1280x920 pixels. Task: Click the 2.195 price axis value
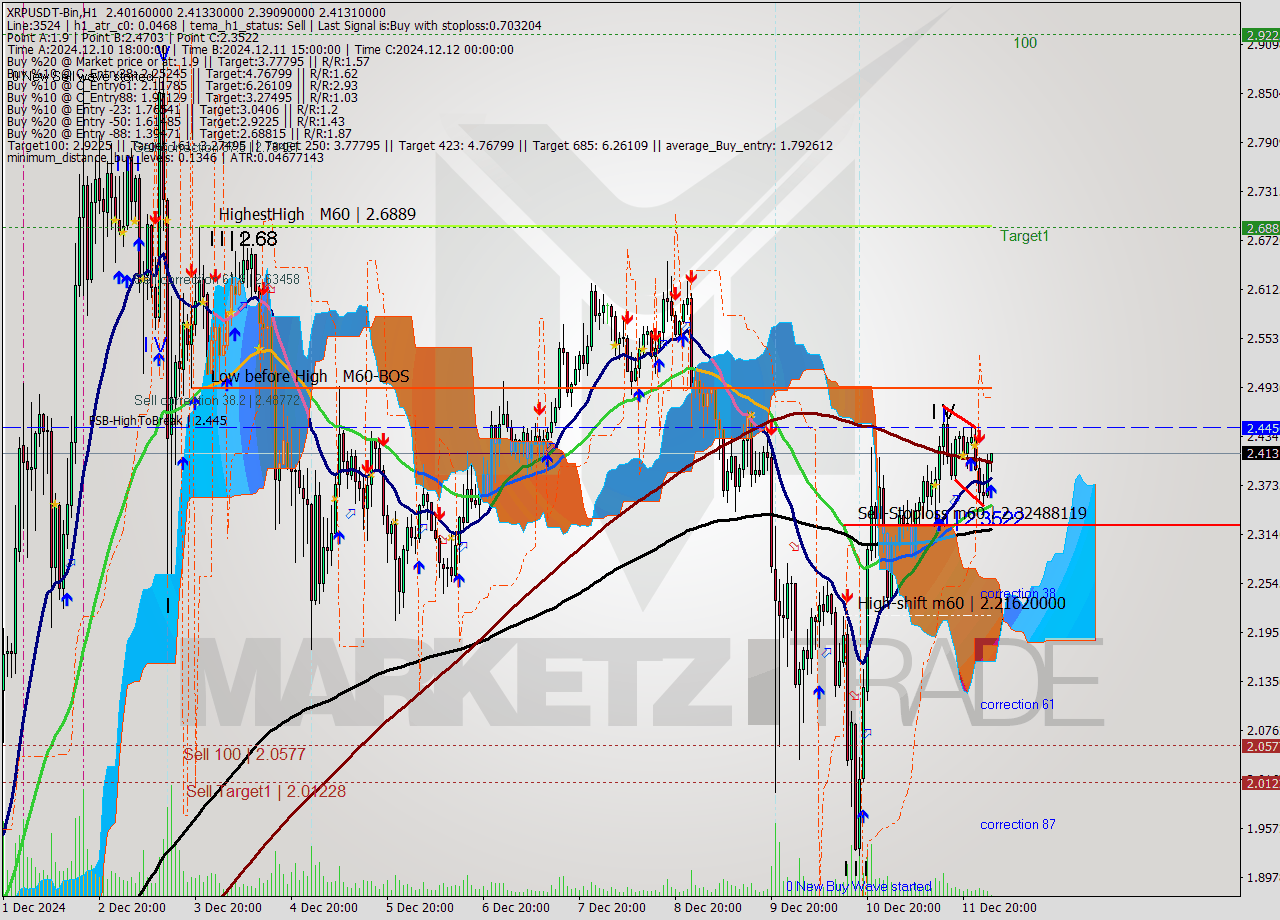(1262, 633)
